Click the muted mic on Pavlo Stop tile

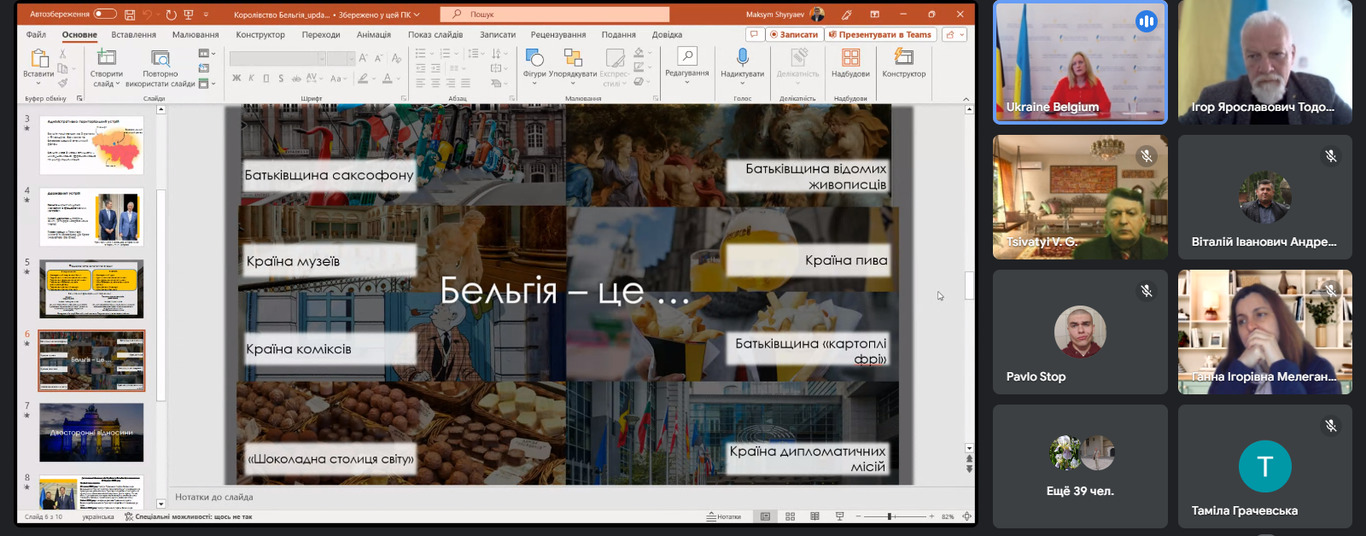1146,290
